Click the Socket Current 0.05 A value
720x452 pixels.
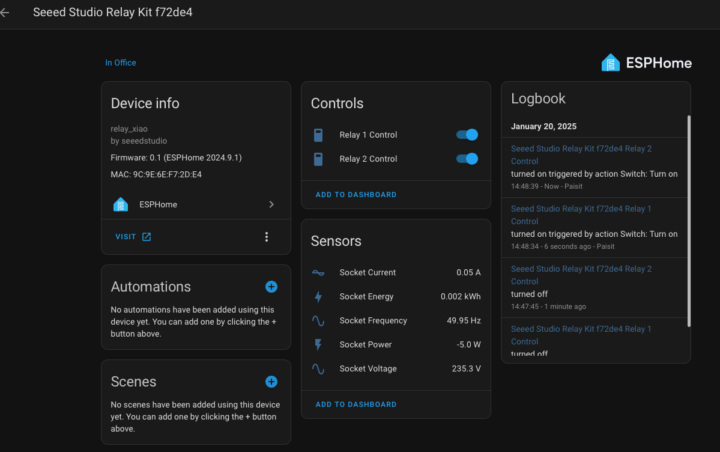tap(468, 272)
